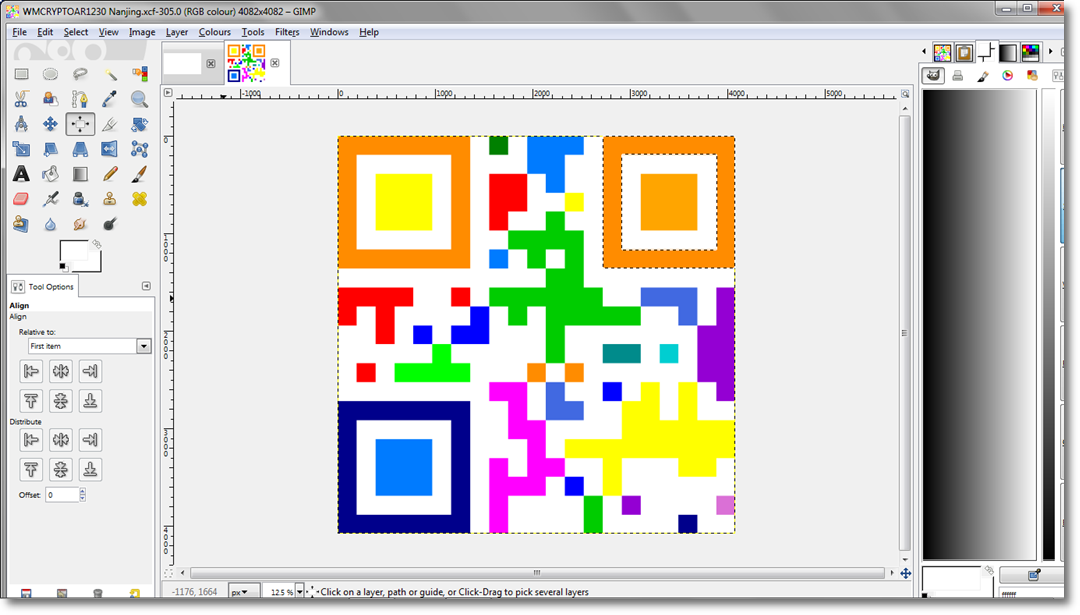This screenshot has height=615, width=1080.
Task: Click the background colour swatch
Action: coord(95,264)
